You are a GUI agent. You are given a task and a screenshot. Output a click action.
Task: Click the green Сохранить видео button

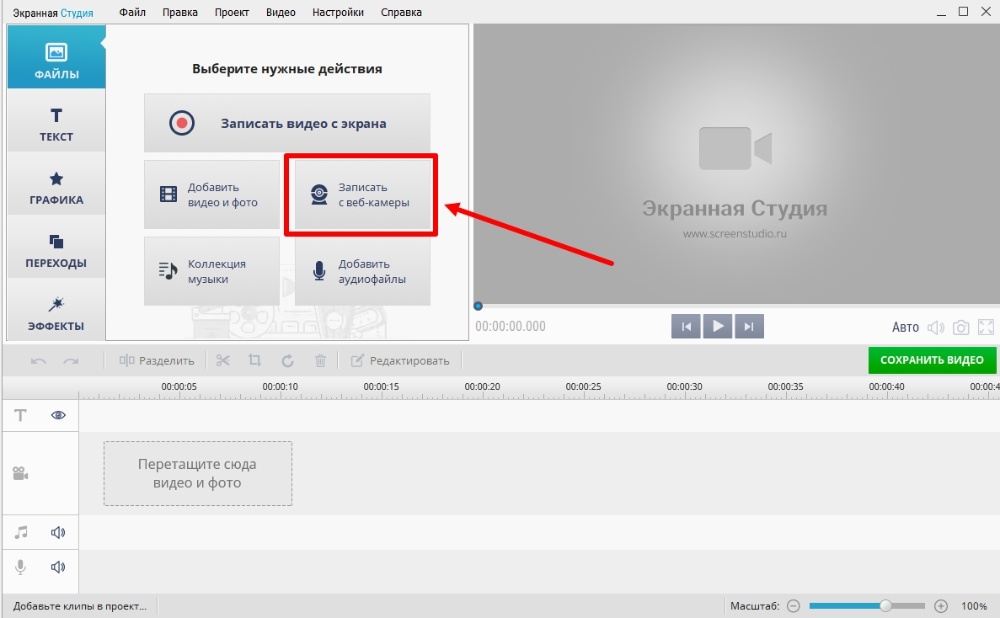tap(931, 360)
